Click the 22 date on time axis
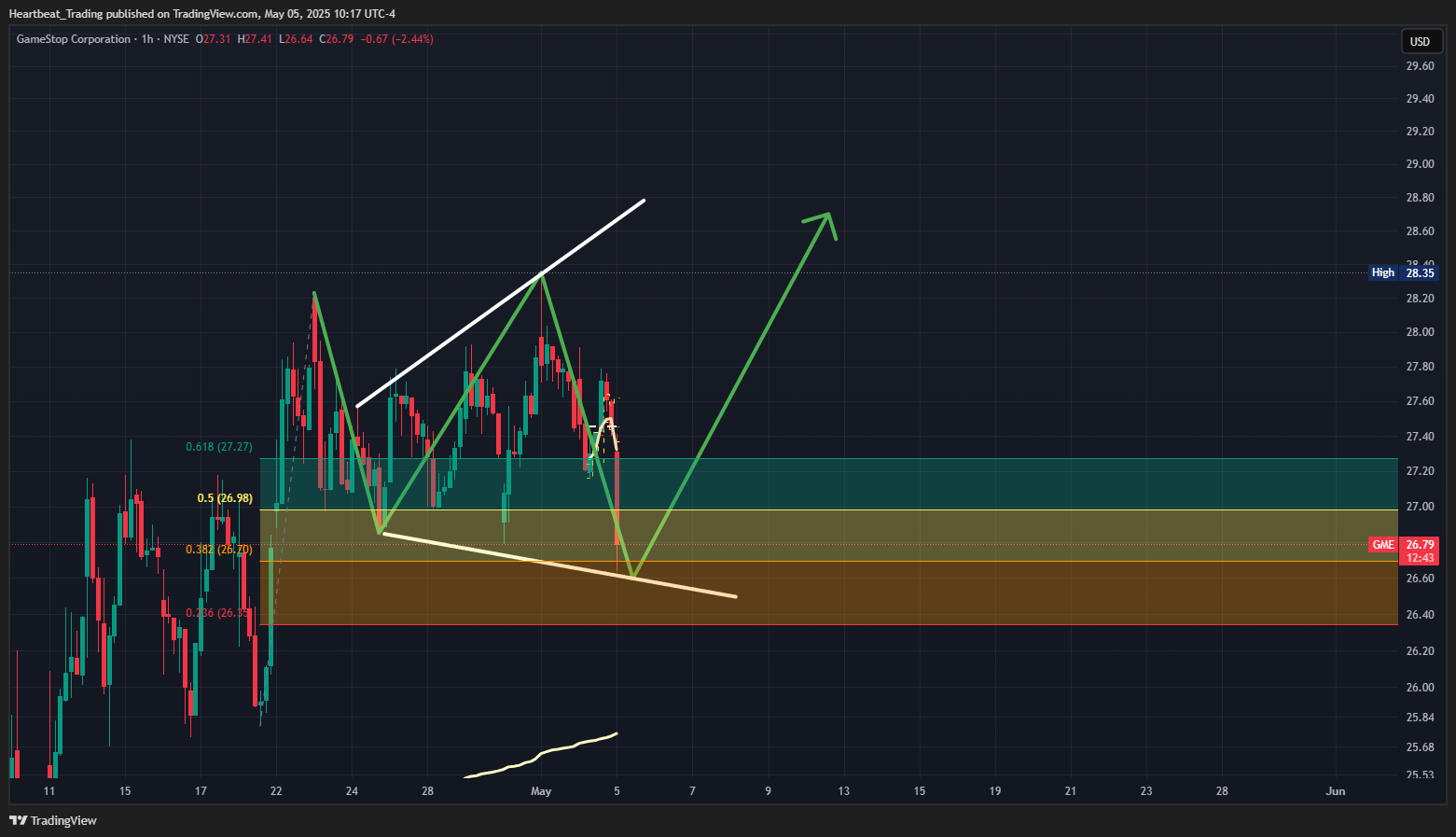 [x=276, y=791]
